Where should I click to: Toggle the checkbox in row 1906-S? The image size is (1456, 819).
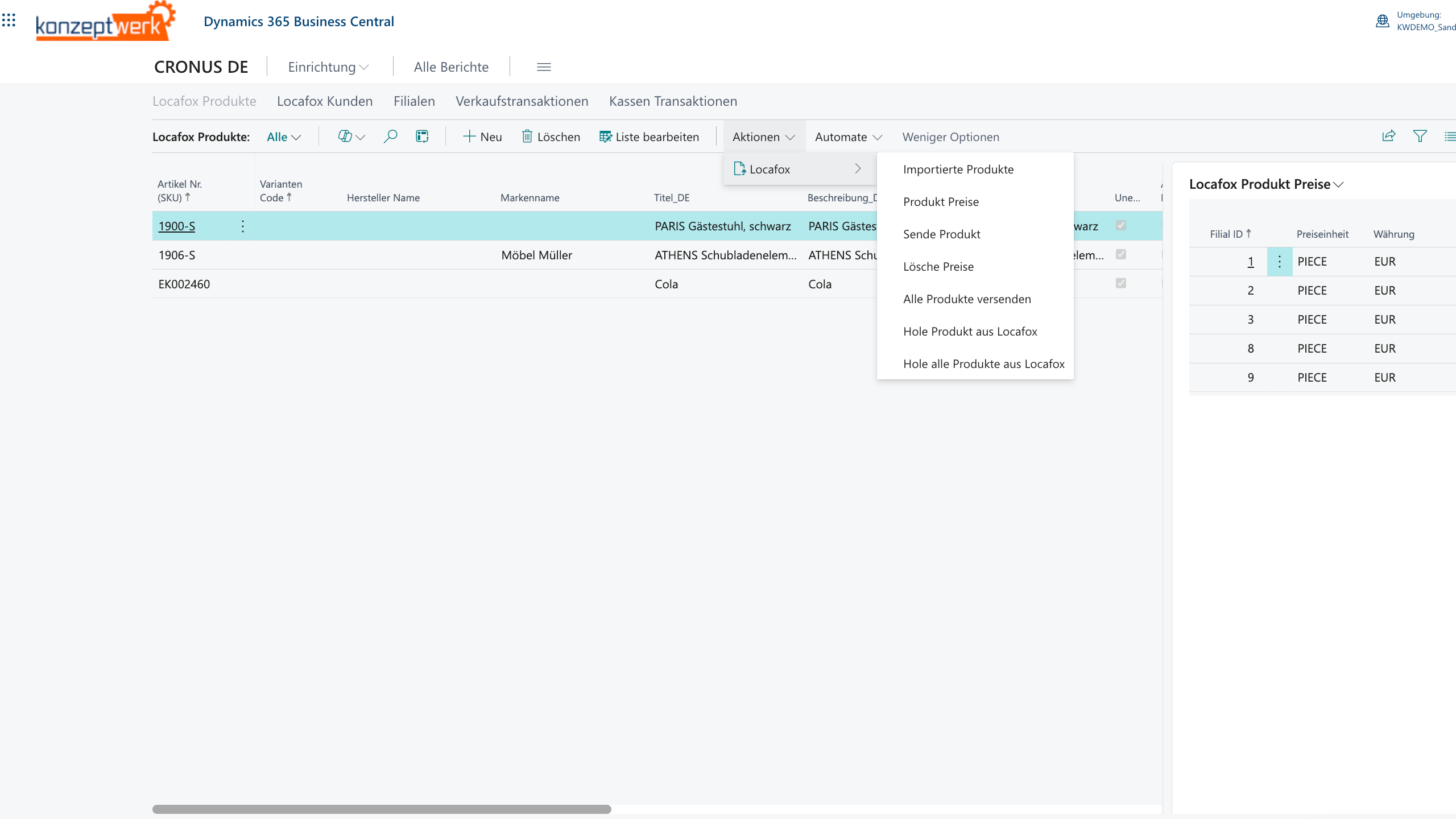click(x=1121, y=254)
